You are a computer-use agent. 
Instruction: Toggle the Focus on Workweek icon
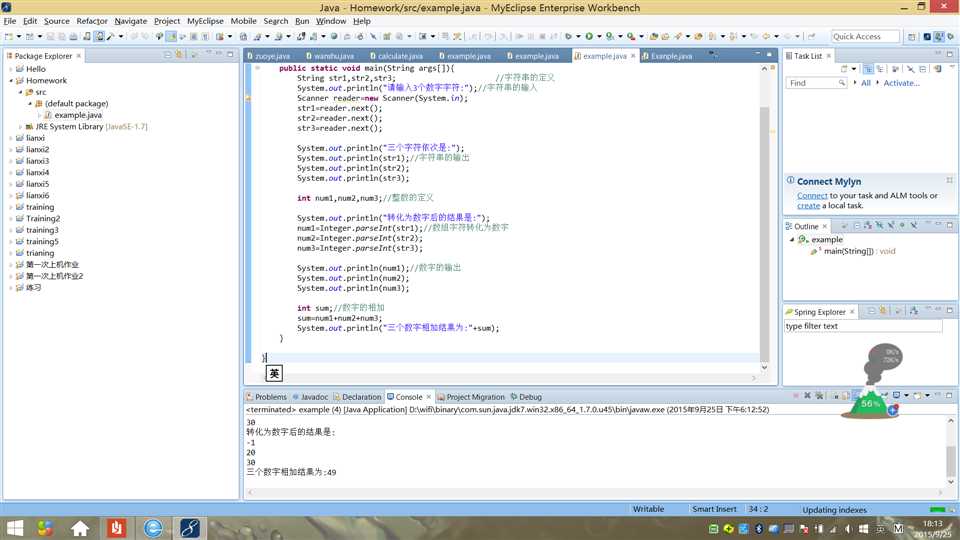click(895, 69)
